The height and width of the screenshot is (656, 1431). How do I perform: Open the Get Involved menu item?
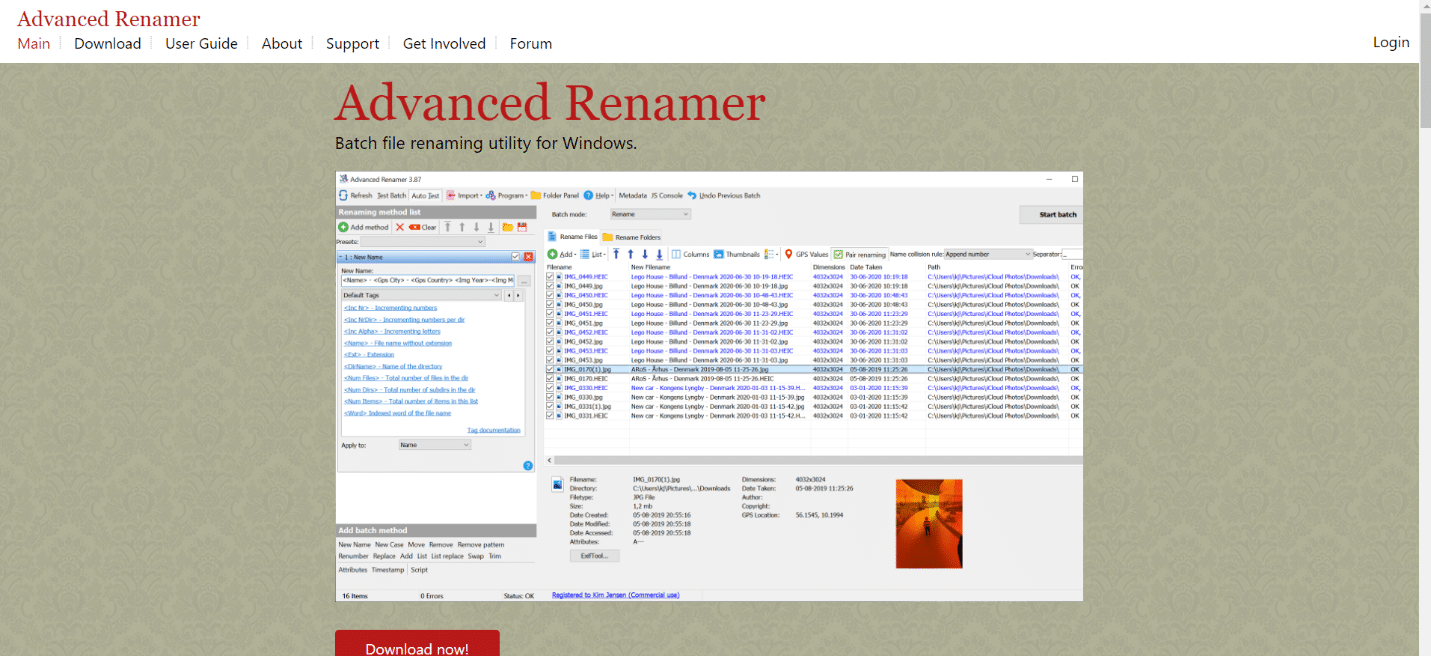[x=444, y=43]
